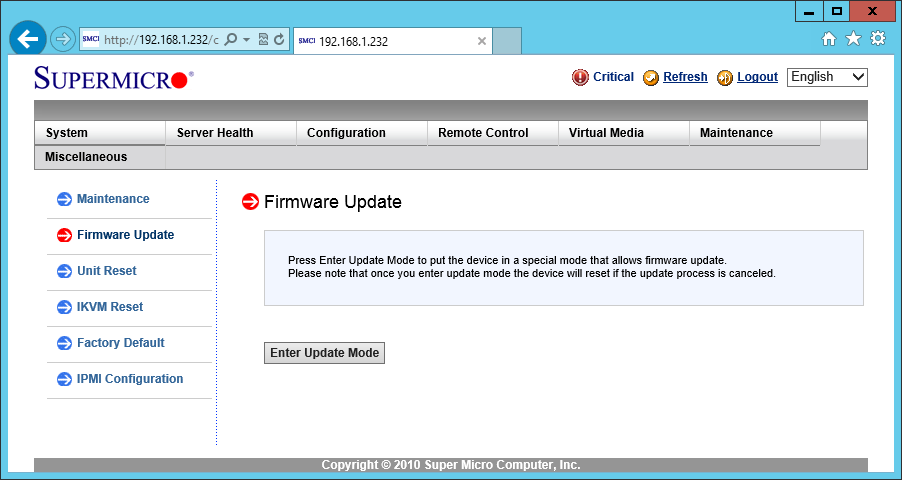902x480 pixels.
Task: Open the Virtual Media menu
Action: (624, 133)
